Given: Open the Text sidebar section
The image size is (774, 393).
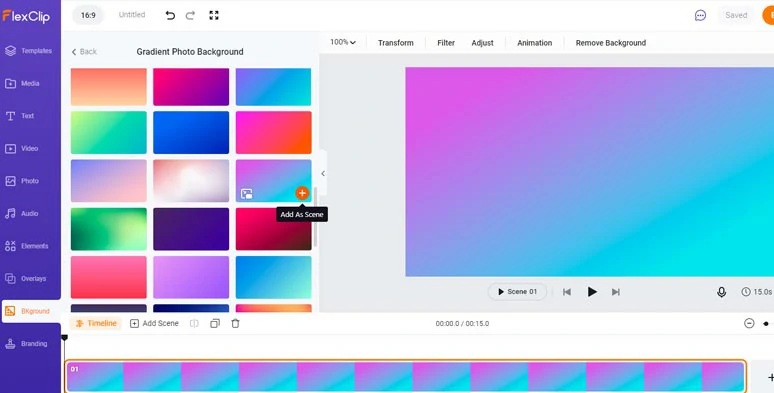Looking at the screenshot, I should click(20, 116).
